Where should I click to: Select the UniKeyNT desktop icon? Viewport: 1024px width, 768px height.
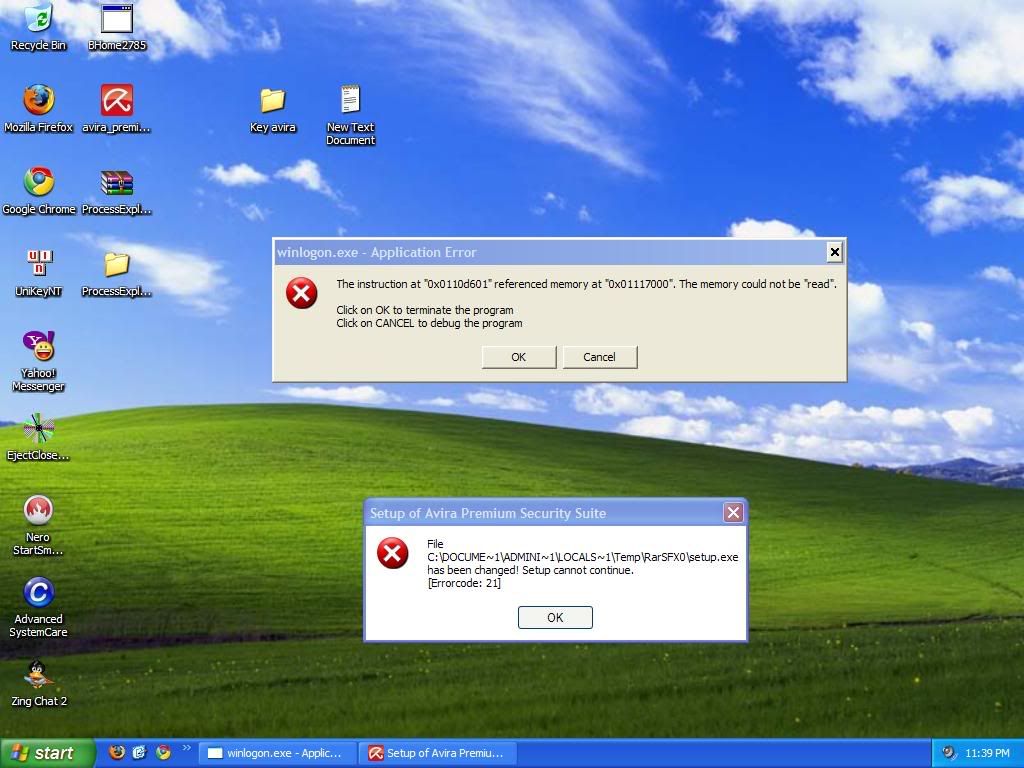pyautogui.click(x=39, y=272)
